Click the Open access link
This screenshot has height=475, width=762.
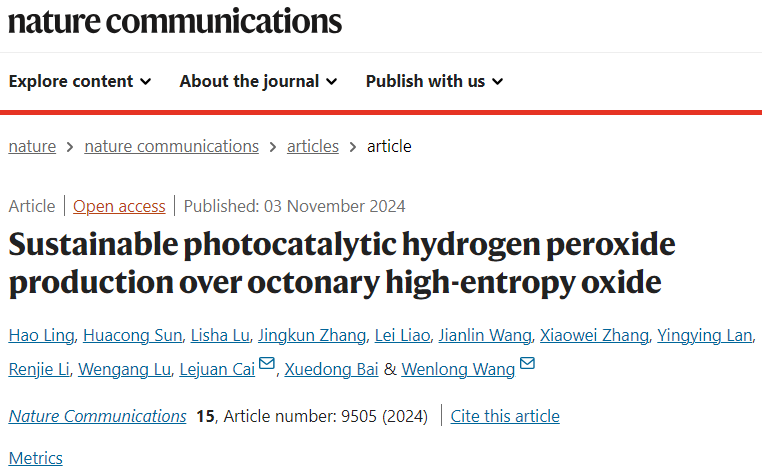[x=119, y=206]
